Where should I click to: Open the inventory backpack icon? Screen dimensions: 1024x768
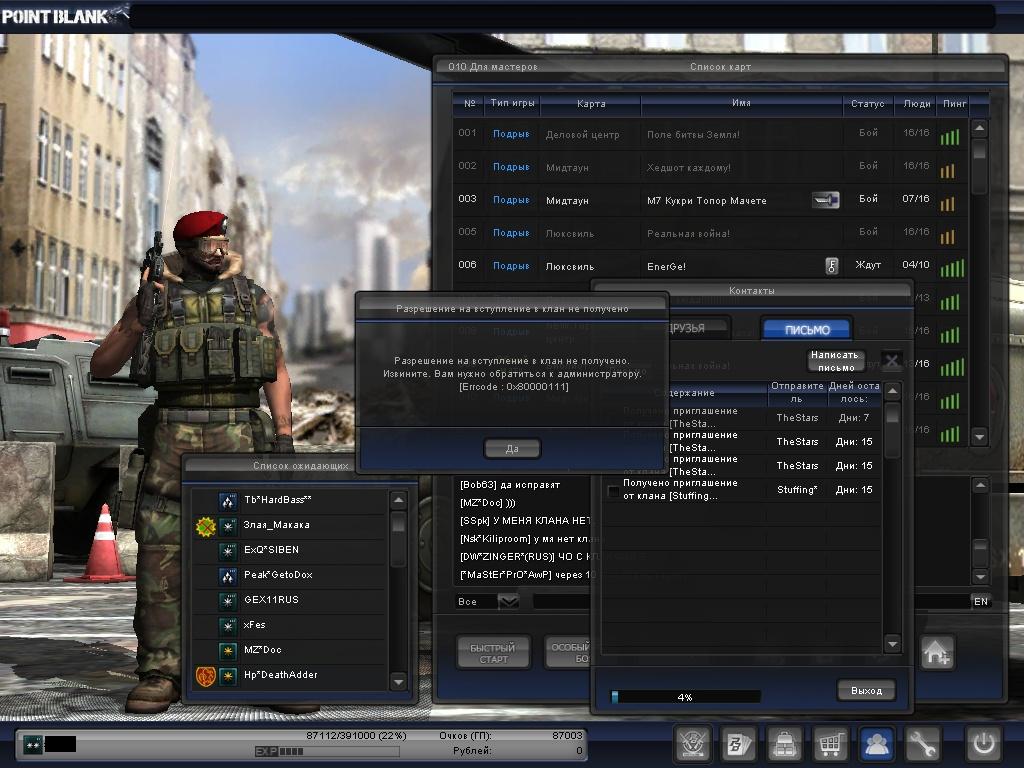click(x=785, y=744)
